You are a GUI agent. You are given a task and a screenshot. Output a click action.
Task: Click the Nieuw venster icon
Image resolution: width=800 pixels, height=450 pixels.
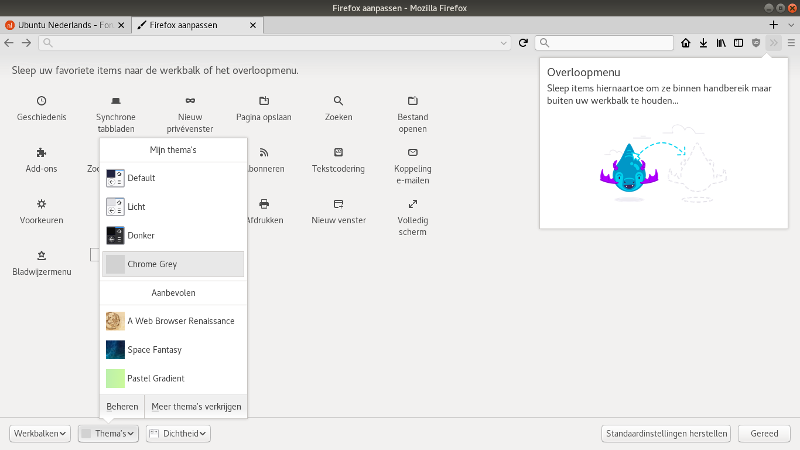click(x=338, y=204)
